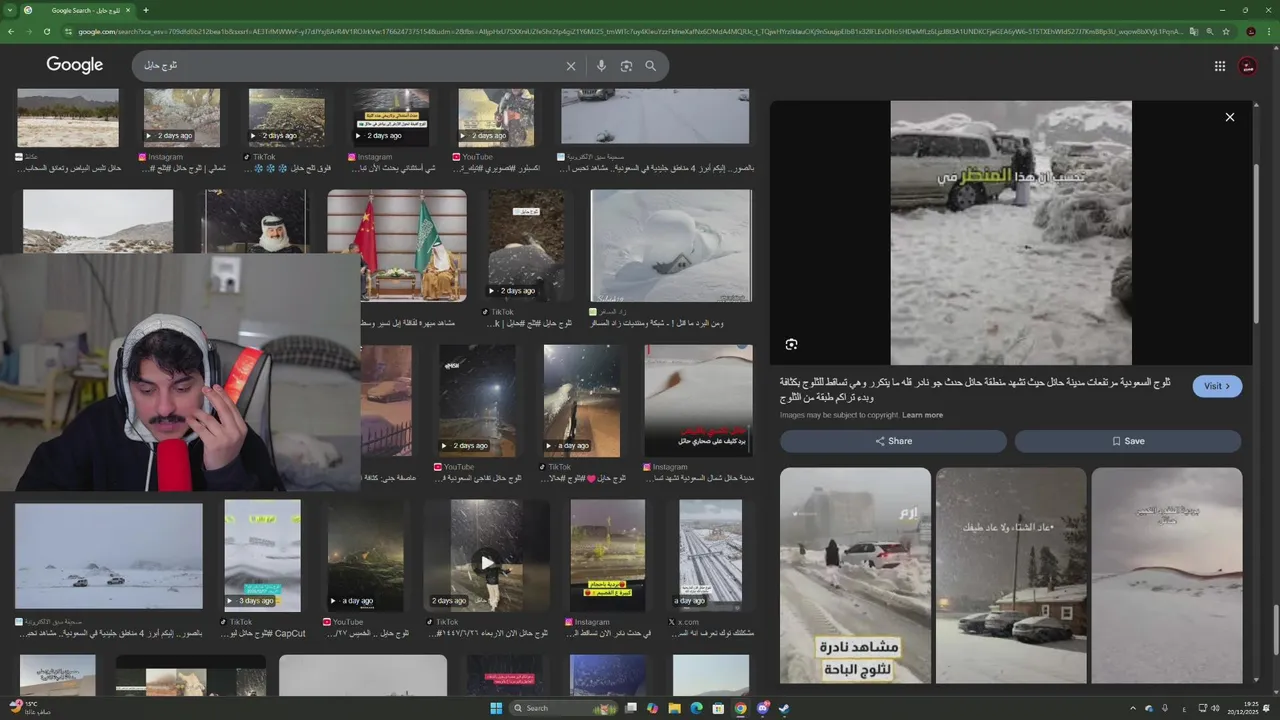The height and width of the screenshot is (720, 1280).
Task: Open File Explorer from taskbar
Action: [x=675, y=708]
